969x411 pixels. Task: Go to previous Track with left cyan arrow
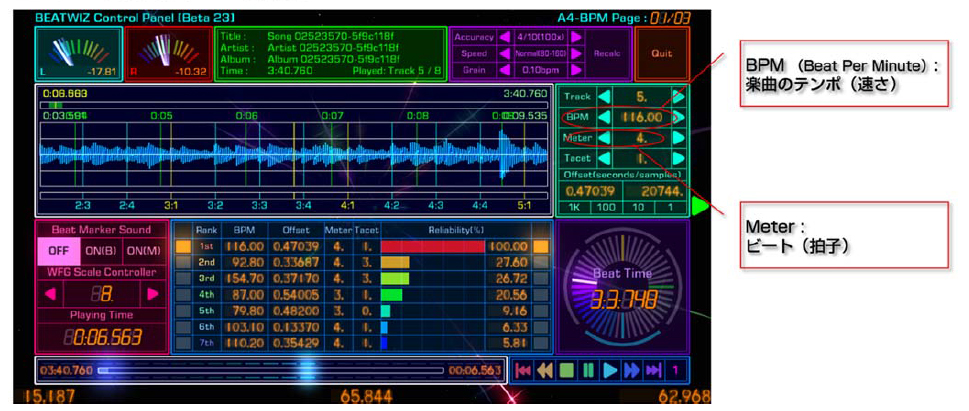point(604,96)
